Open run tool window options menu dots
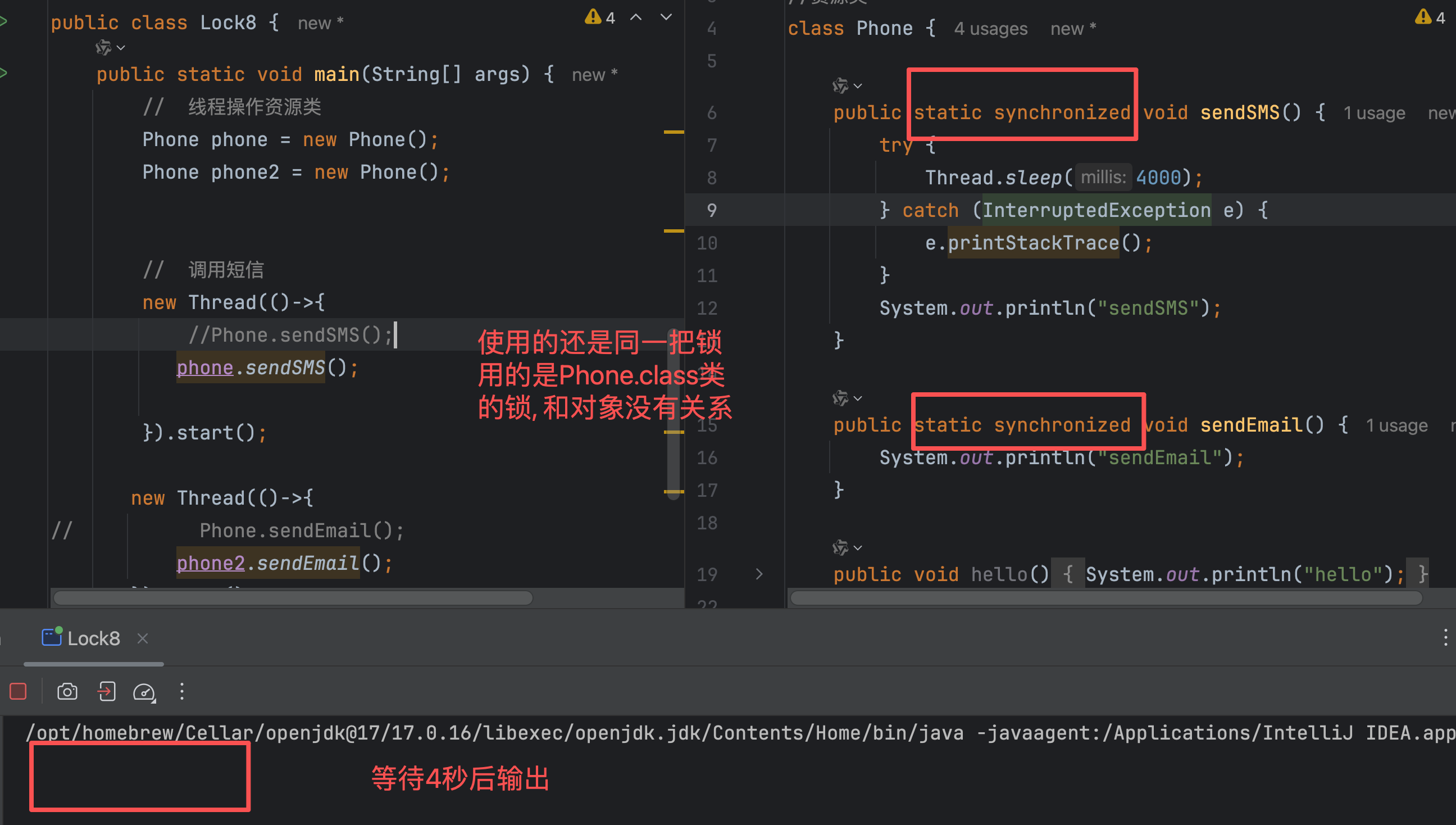This screenshot has width=1456, height=825. click(x=1445, y=638)
